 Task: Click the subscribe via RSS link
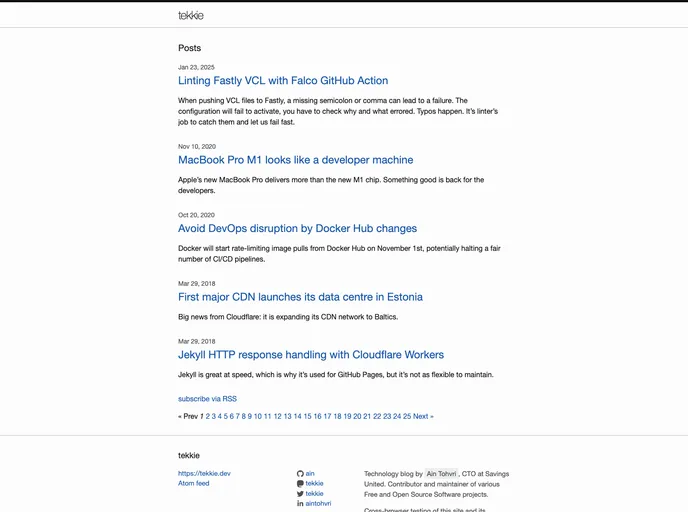[207, 399]
